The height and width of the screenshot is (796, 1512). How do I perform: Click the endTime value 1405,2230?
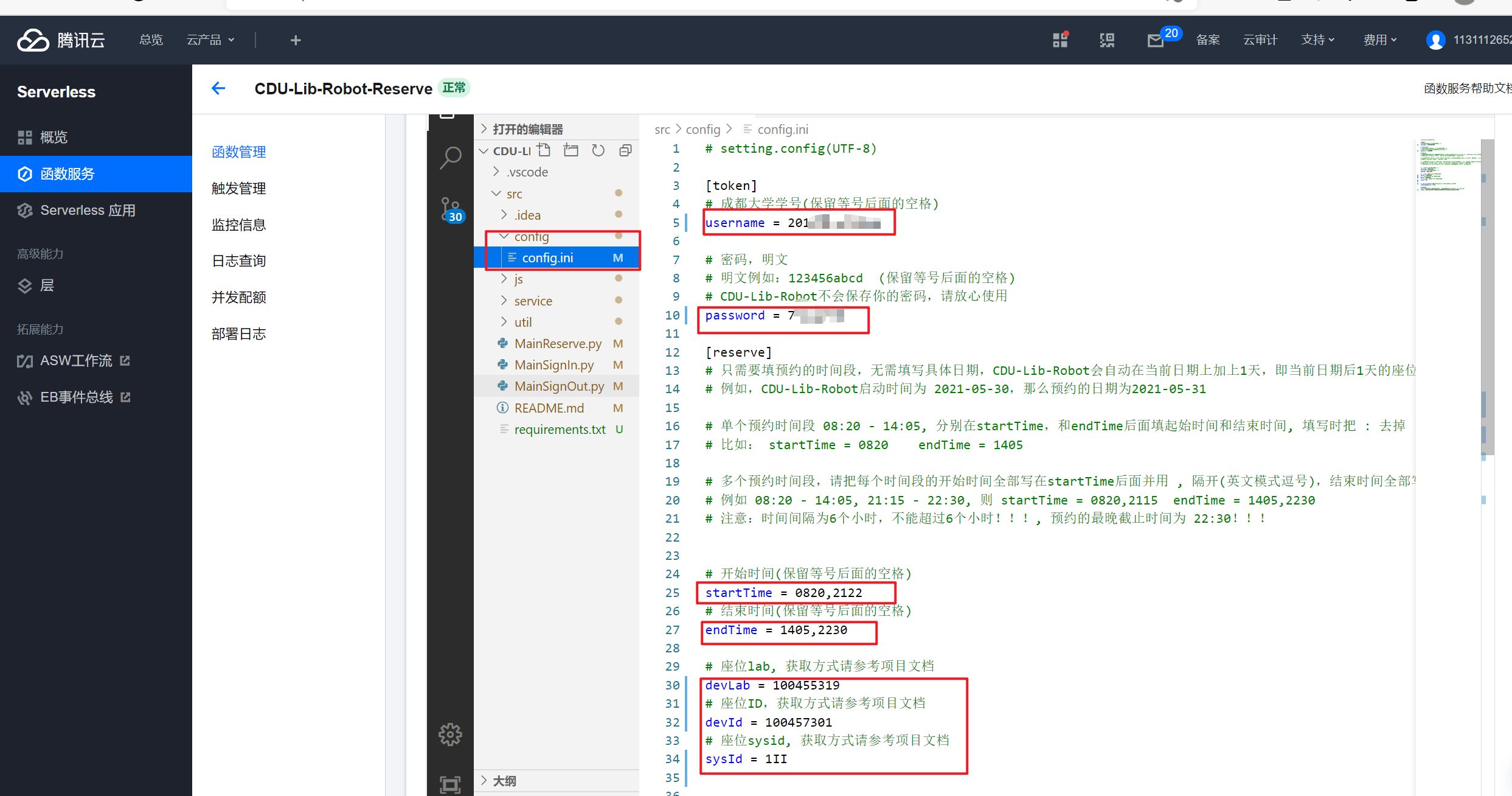click(814, 630)
